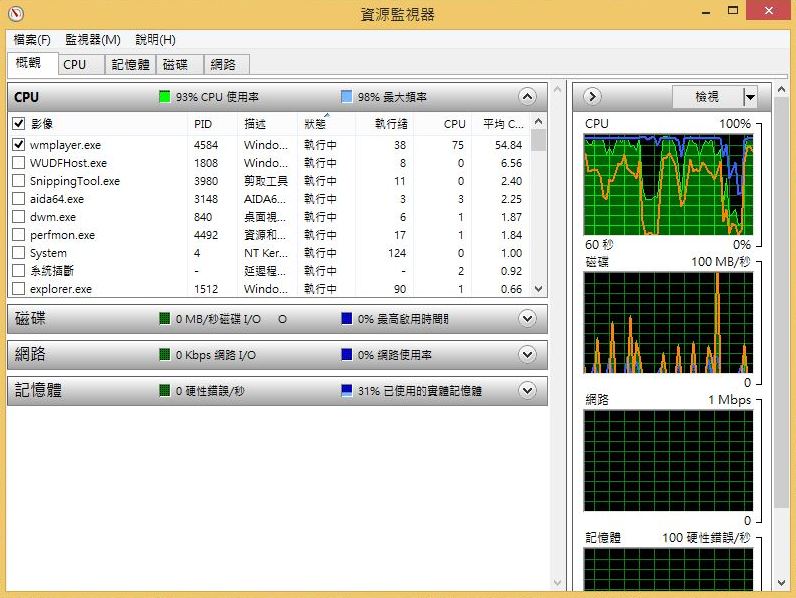Click the green 硬性錯誤 swatch
The height and width of the screenshot is (598, 796).
[164, 390]
